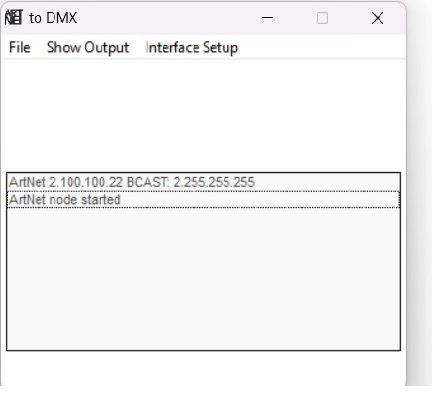
Task: Click the blank panel above the log list
Action: tap(203, 115)
